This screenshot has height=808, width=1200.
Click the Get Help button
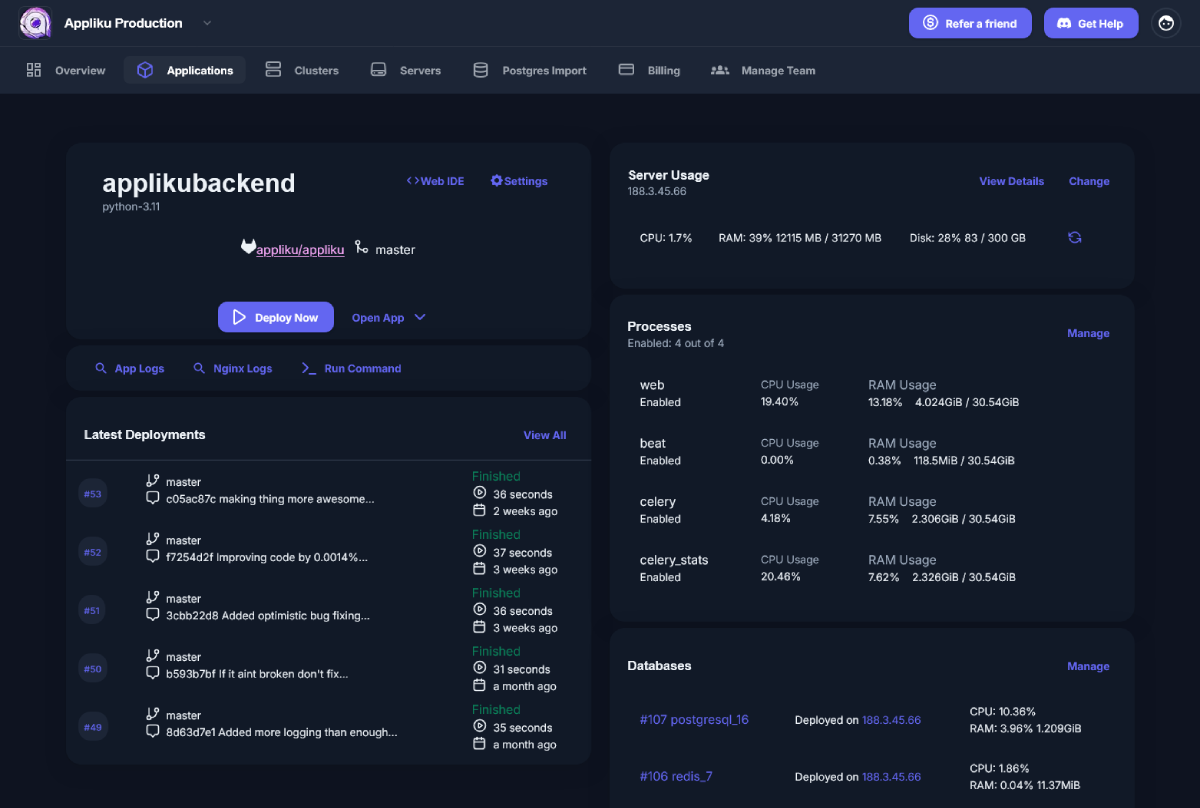point(1091,23)
